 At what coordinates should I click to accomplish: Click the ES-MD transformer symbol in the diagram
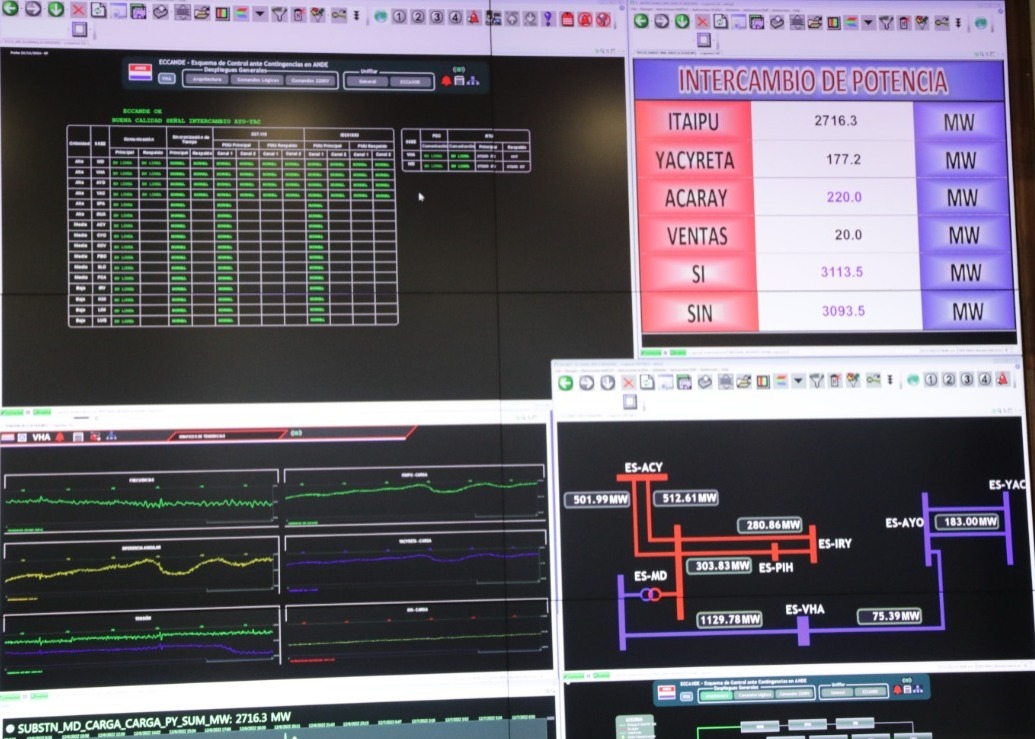(650, 595)
